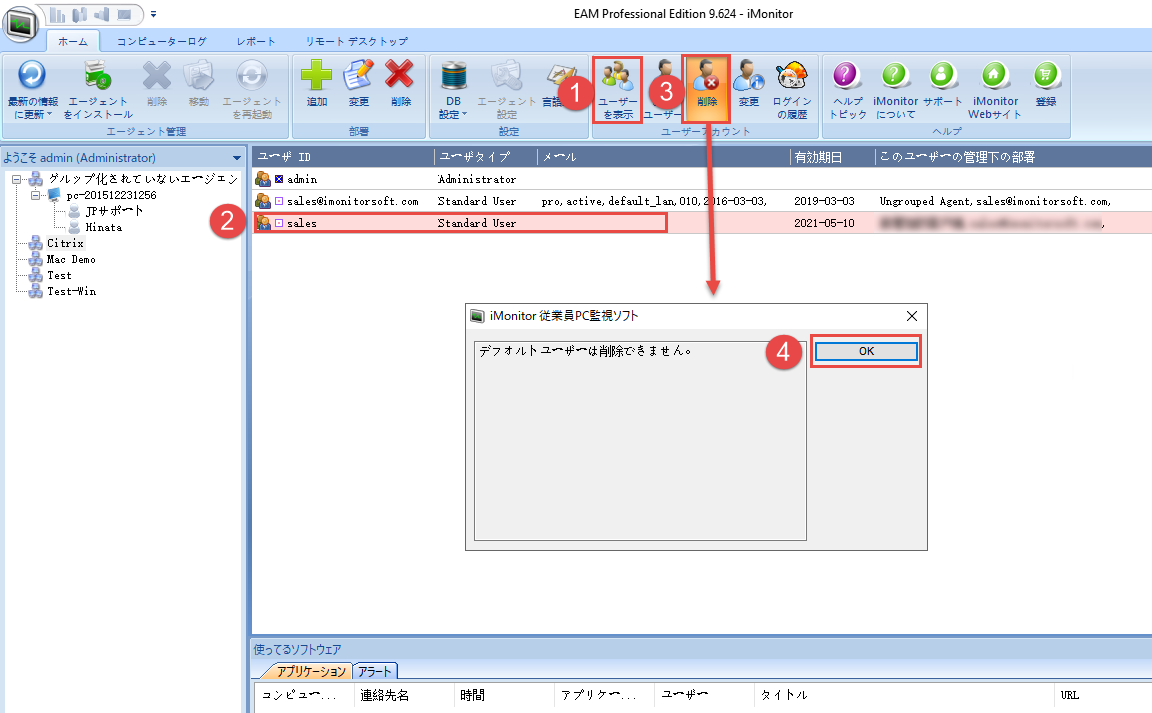The width and height of the screenshot is (1152, 713).
Task: Collapse the ungrouped agents tree node
Action: click(16, 179)
